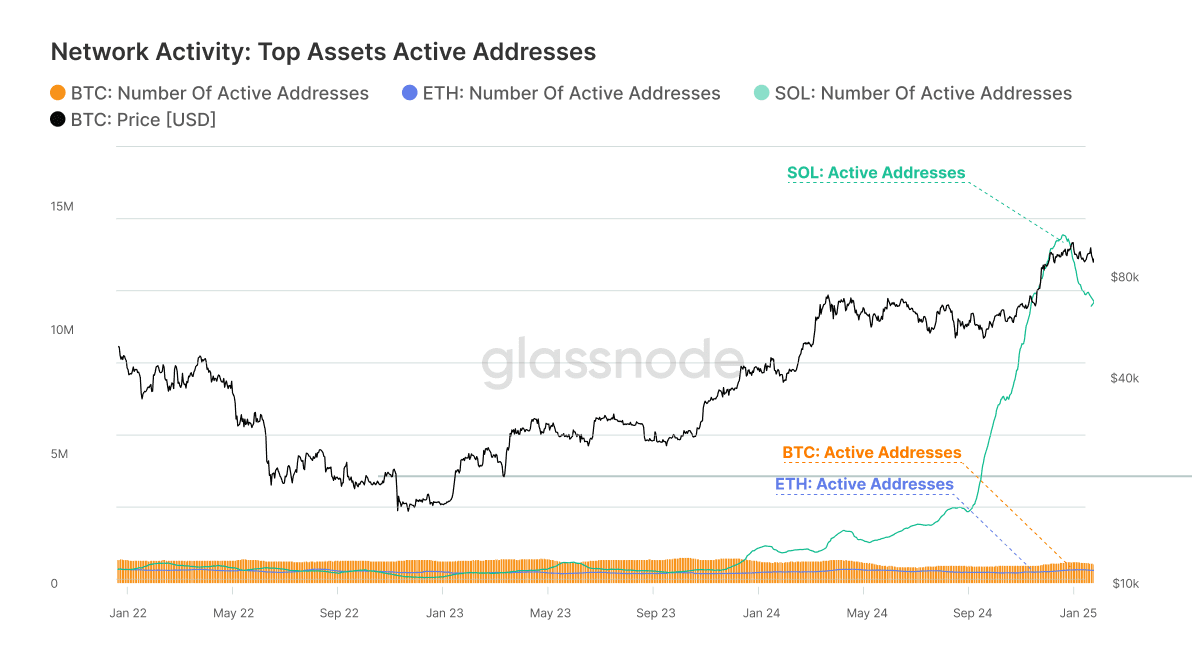Select the Sep 24 x-axis label
The width and height of the screenshot is (1192, 670).
(971, 613)
